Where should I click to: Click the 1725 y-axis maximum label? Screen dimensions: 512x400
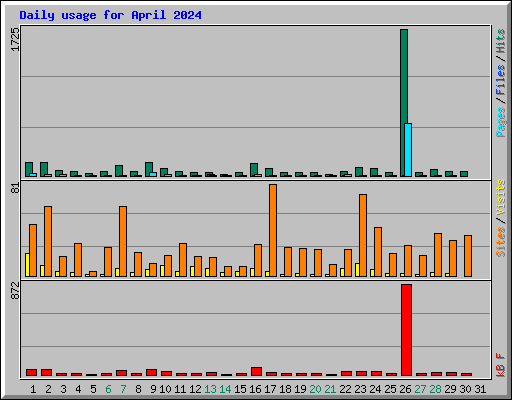pos(15,39)
